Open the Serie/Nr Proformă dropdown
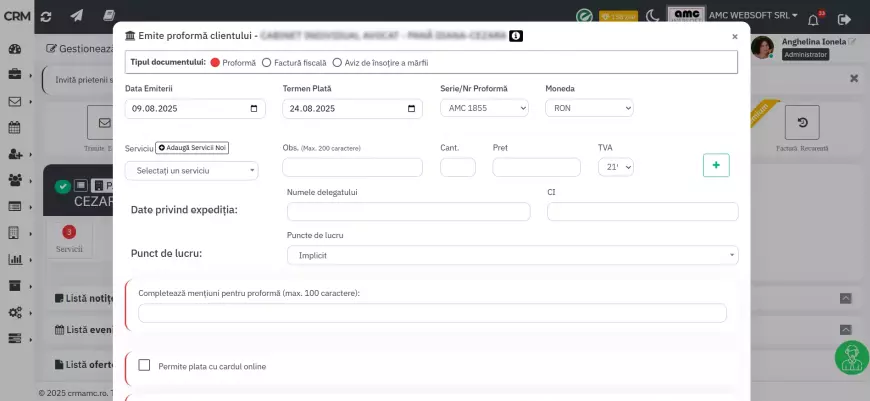Screen dimensions: 870x401 point(484,108)
